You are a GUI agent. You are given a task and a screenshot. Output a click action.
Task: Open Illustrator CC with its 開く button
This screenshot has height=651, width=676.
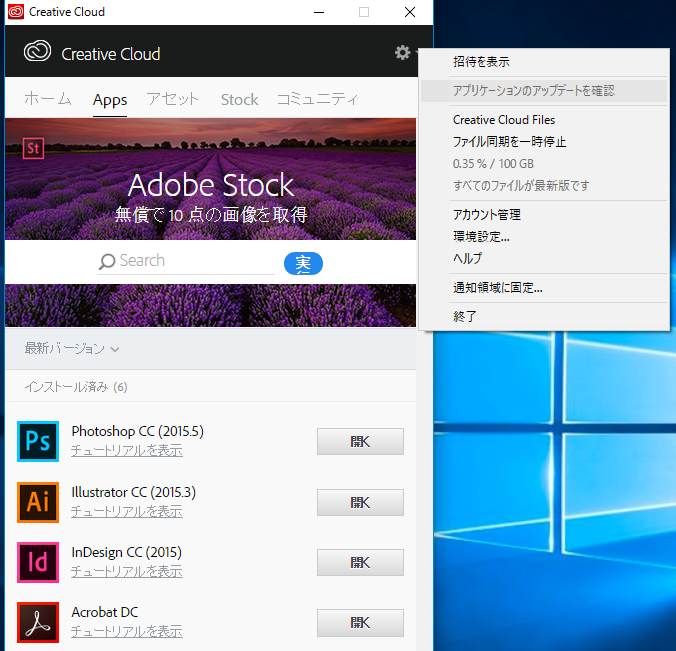point(360,502)
